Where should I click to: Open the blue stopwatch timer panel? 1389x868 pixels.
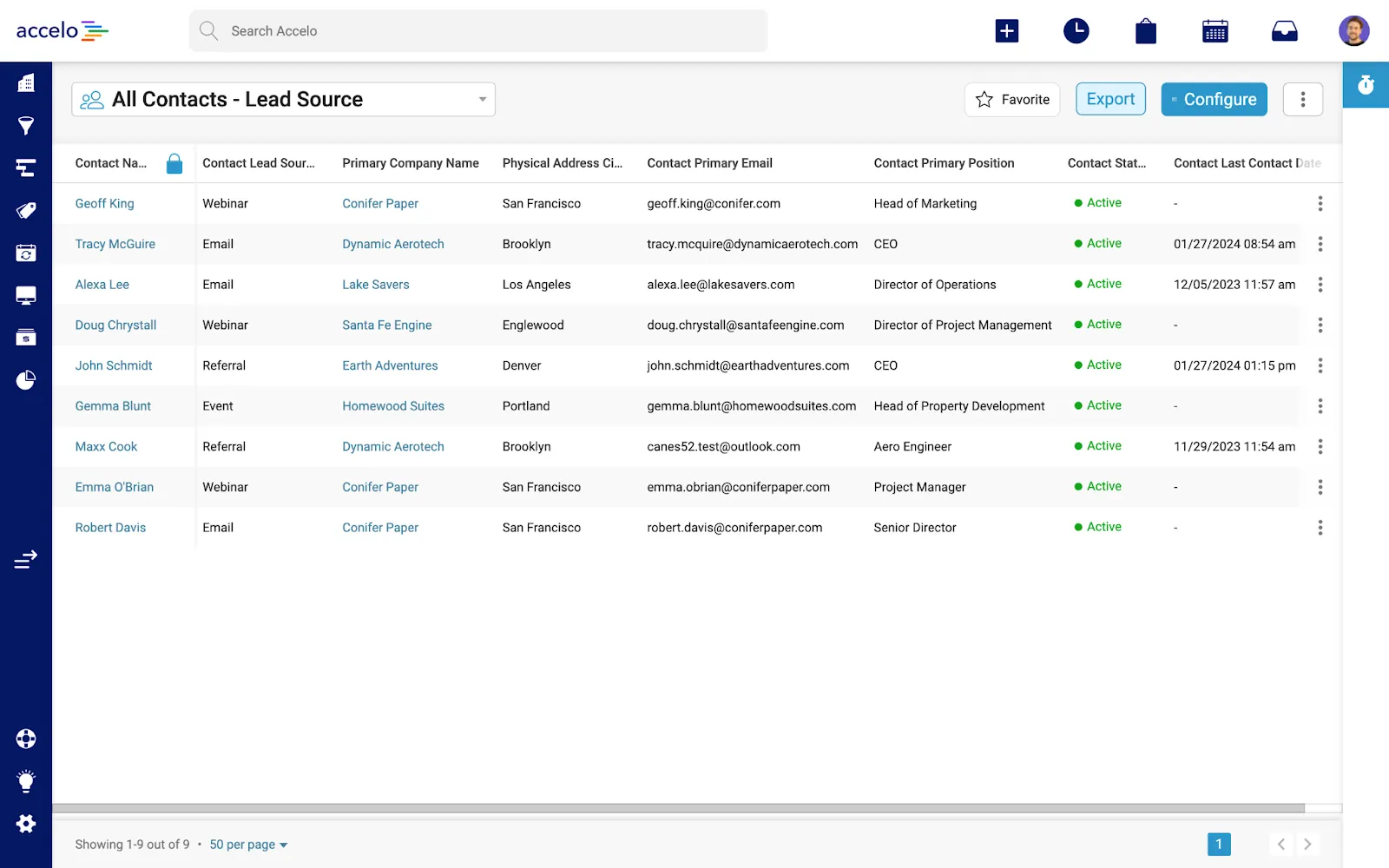click(1365, 85)
